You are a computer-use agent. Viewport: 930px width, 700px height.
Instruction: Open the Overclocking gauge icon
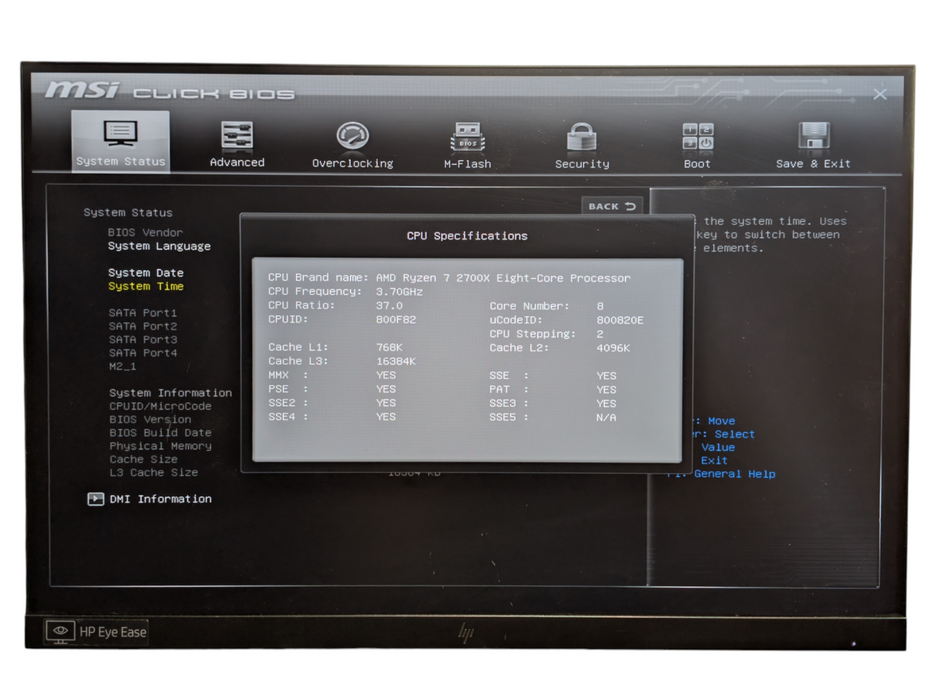[352, 136]
